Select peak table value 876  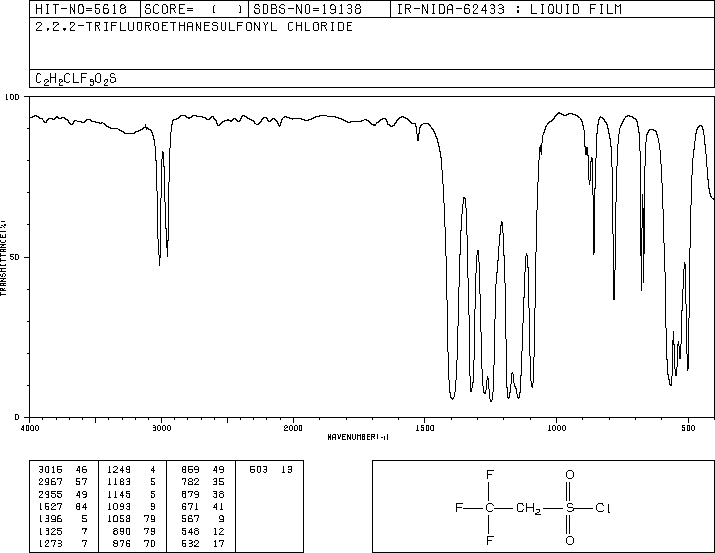coord(122,543)
